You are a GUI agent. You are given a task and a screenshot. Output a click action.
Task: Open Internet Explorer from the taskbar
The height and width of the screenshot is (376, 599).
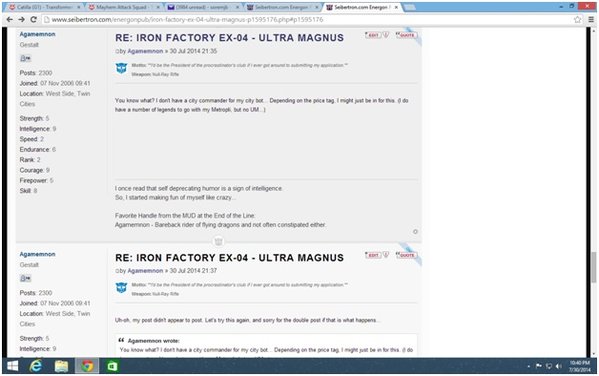(x=36, y=366)
